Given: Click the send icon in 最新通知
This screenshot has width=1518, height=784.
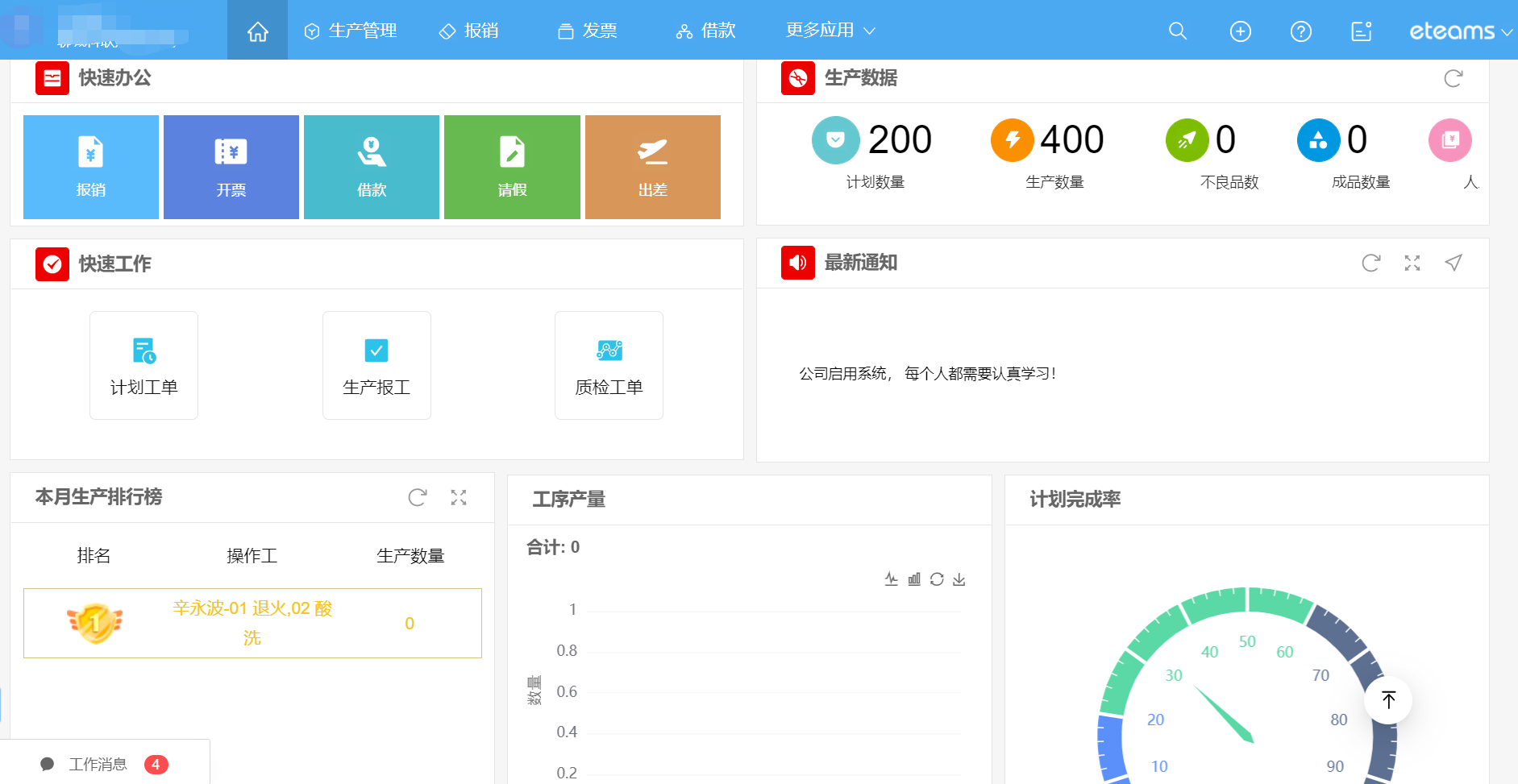Looking at the screenshot, I should [x=1454, y=263].
